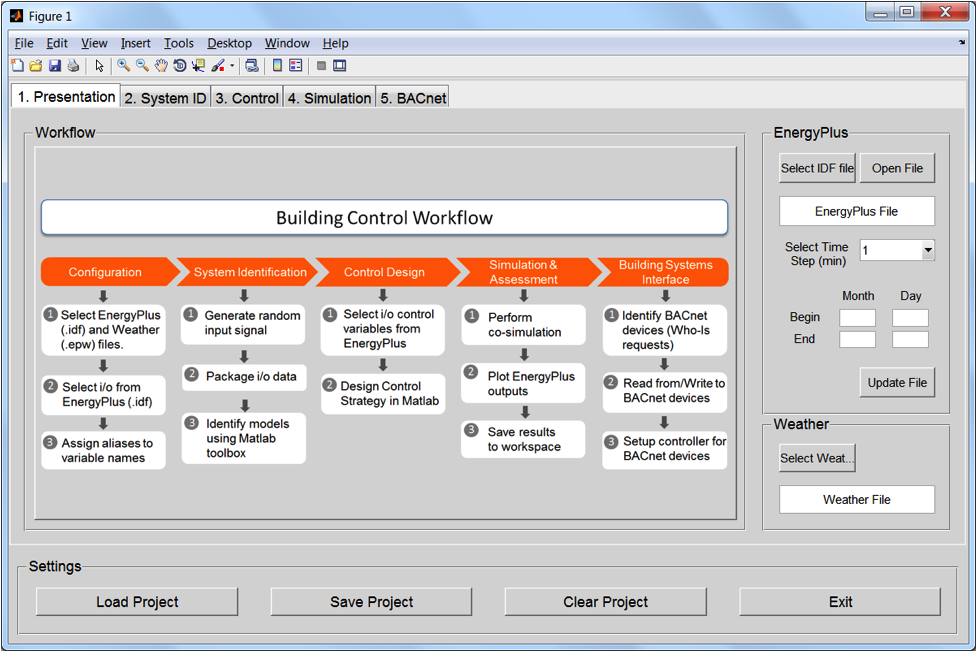This screenshot has height=652, width=977.
Task: Click the Insert Legend icon
Action: click(296, 65)
